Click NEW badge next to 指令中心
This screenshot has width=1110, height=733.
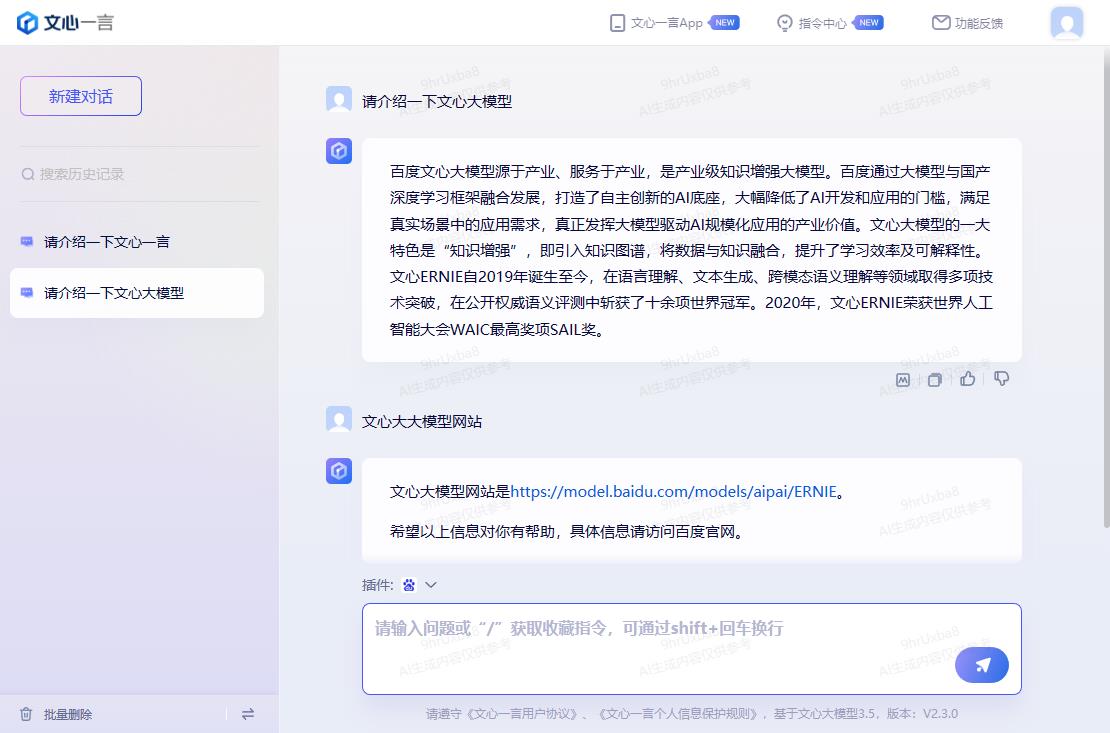tap(868, 23)
